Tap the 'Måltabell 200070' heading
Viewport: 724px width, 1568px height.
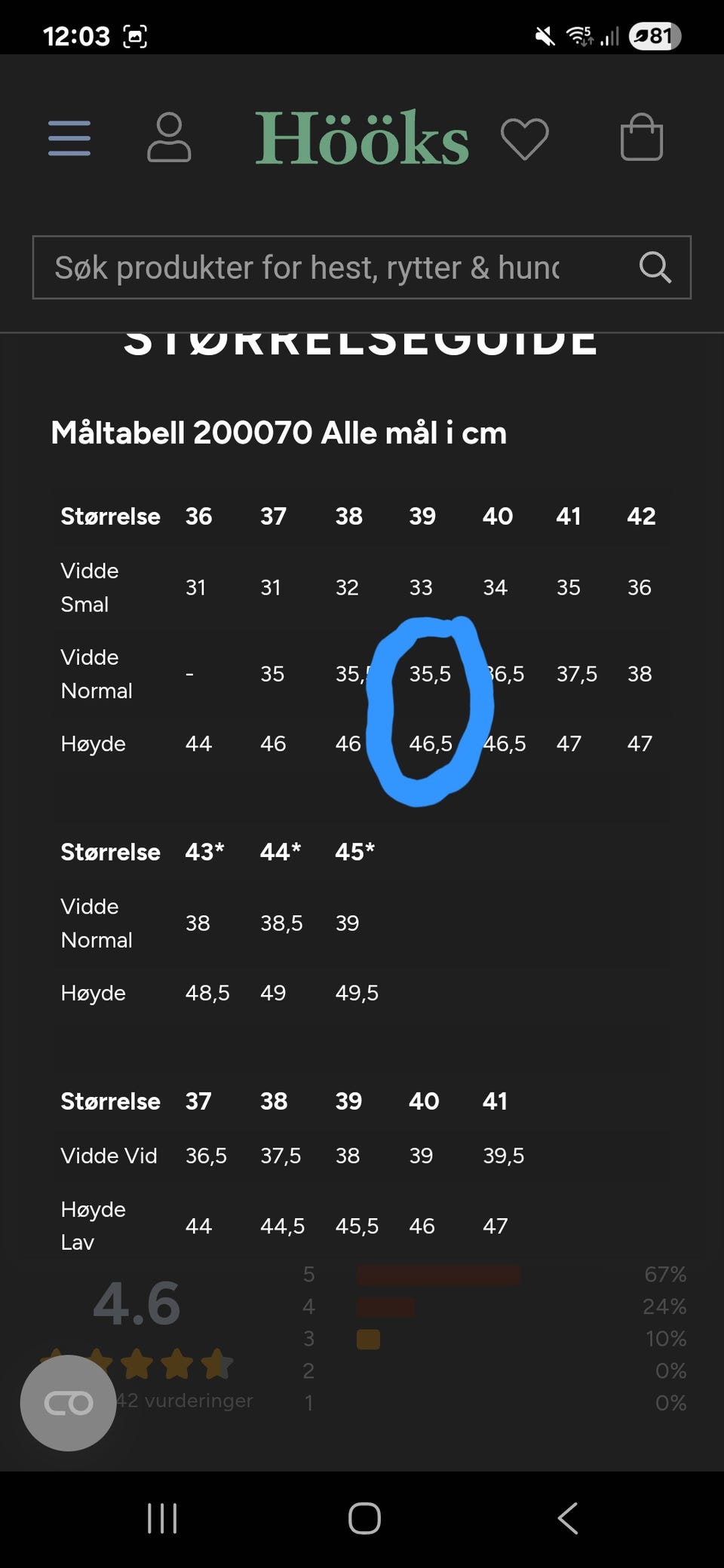[278, 433]
